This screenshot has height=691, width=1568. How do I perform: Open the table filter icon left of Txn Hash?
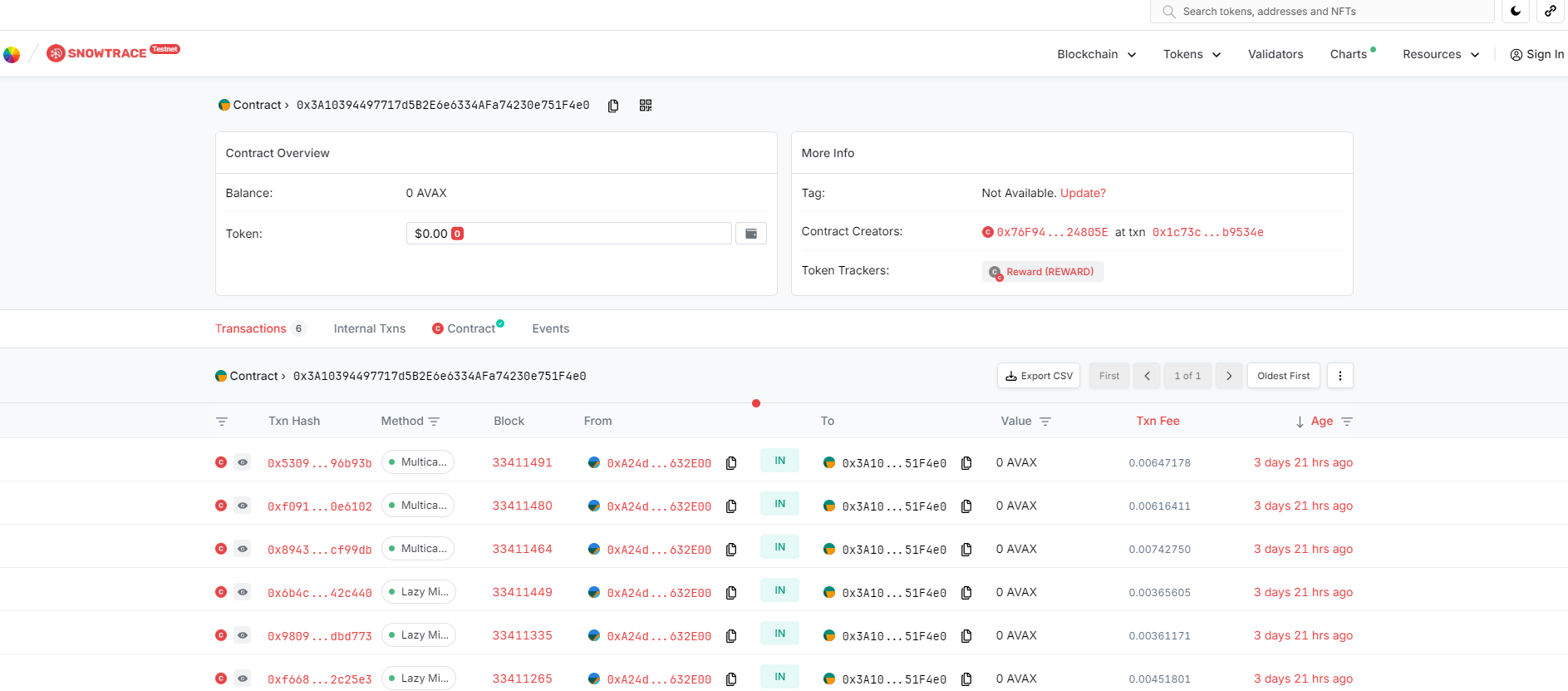coord(222,422)
